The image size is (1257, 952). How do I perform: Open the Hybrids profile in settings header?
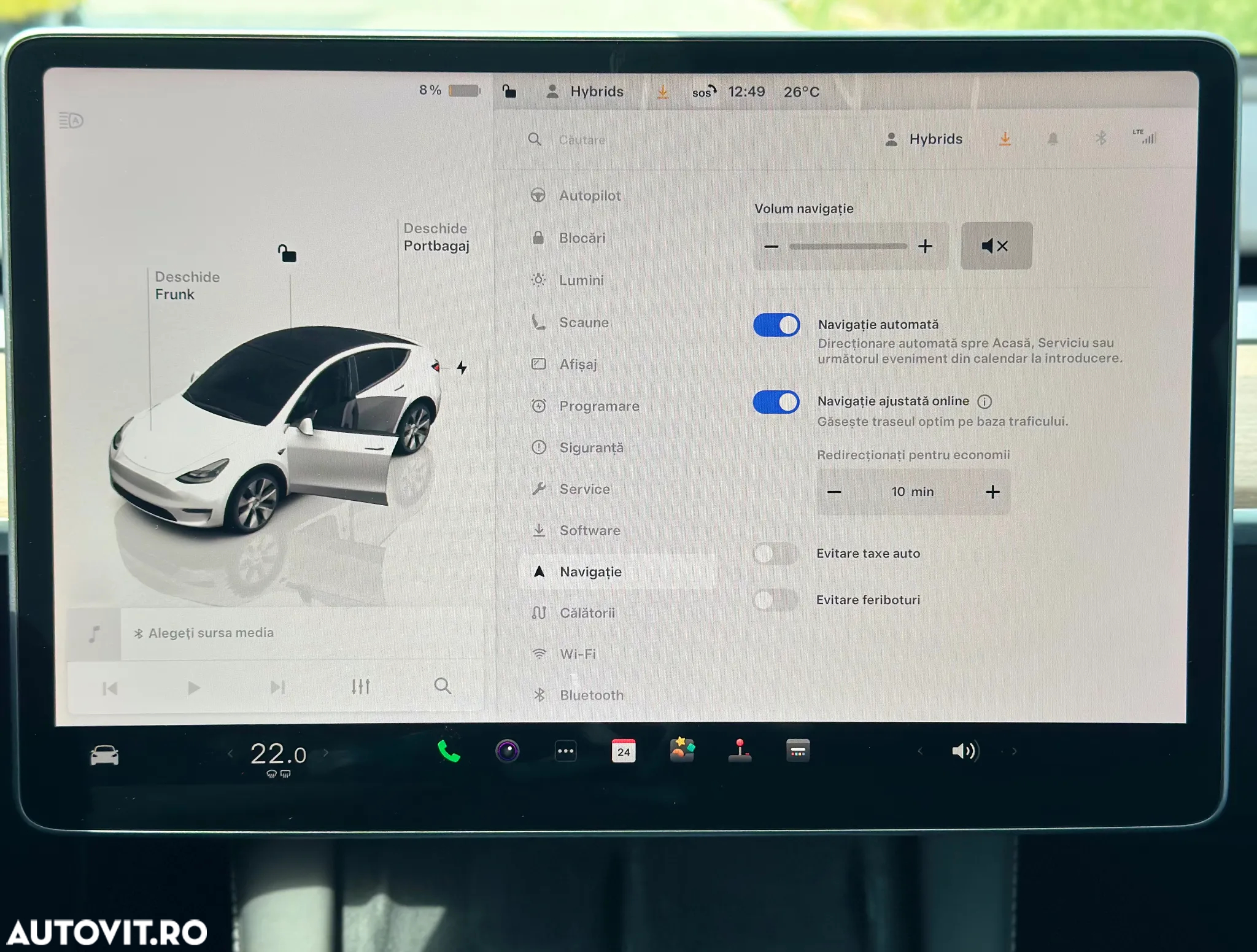pyautogui.click(x=924, y=139)
